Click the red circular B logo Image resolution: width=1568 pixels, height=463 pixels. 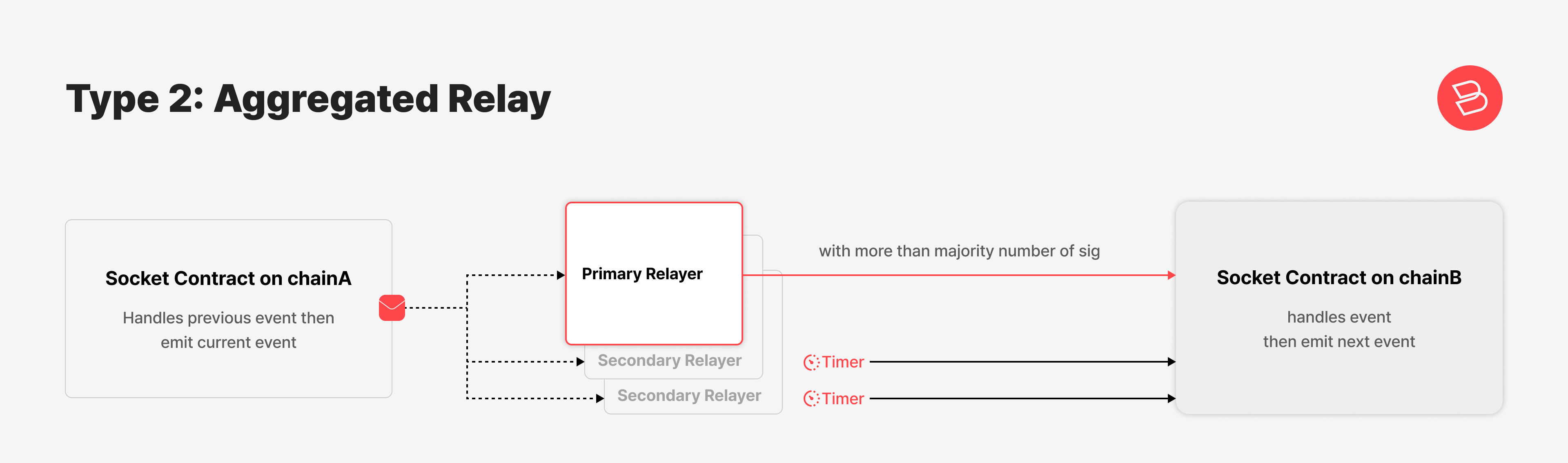[x=1469, y=98]
